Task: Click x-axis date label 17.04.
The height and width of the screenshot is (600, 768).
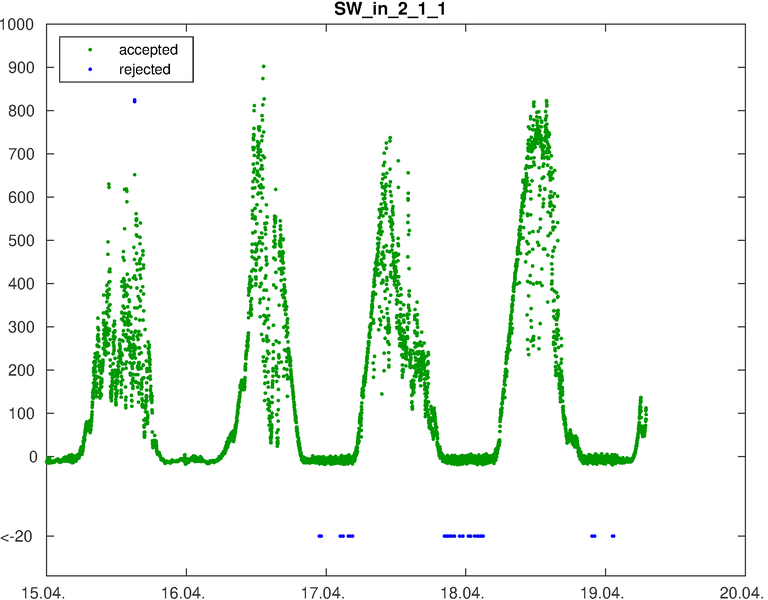Action: tap(323, 593)
